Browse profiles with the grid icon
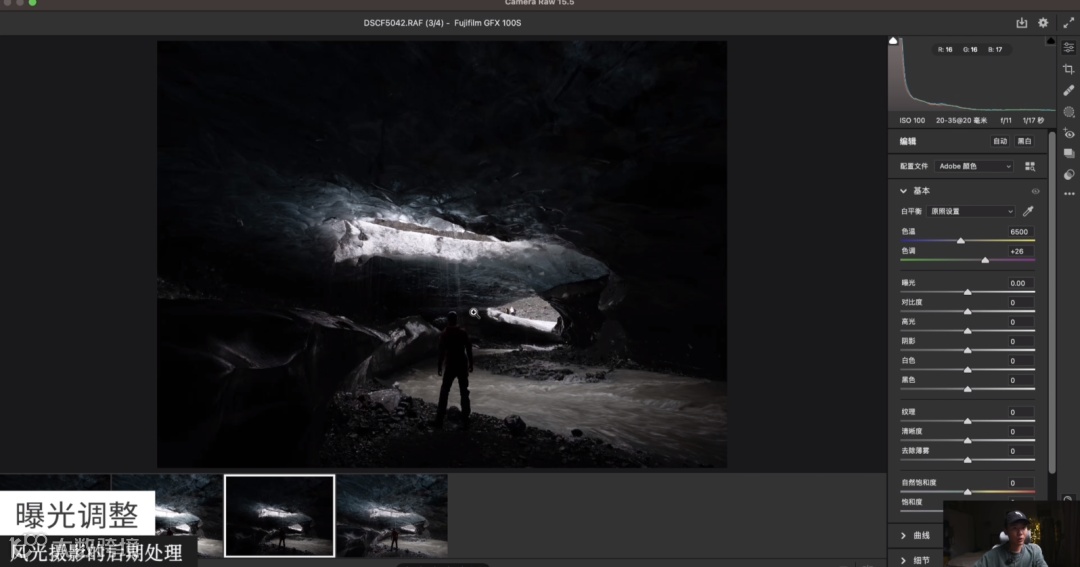 point(1029,166)
